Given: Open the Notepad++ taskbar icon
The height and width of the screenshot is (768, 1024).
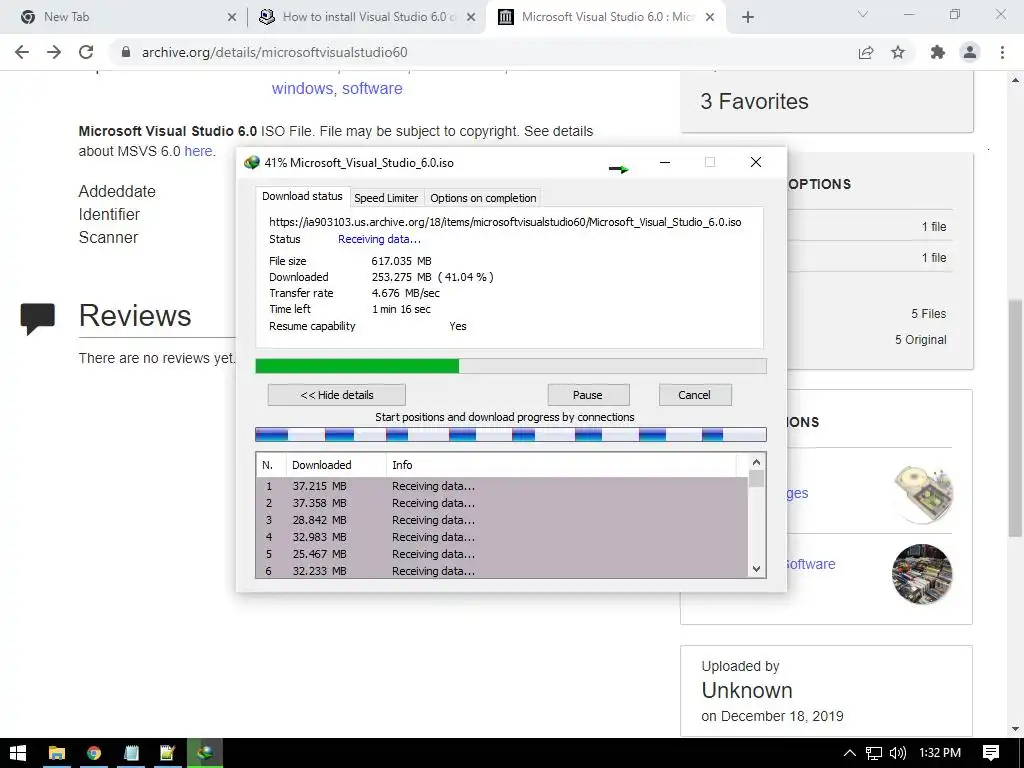Looking at the screenshot, I should coord(168,753).
